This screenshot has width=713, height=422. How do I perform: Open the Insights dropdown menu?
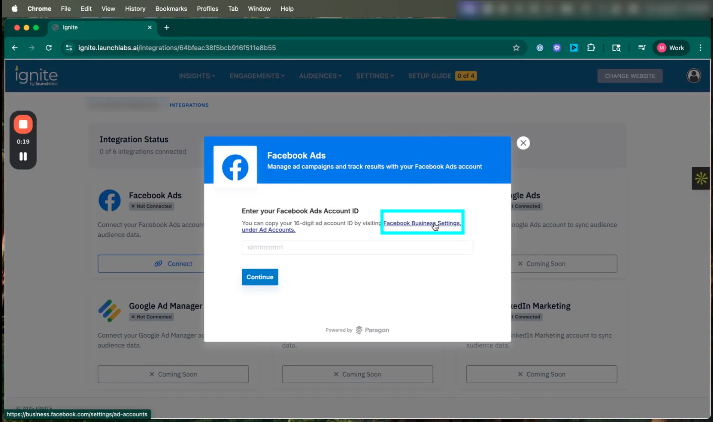pos(197,76)
